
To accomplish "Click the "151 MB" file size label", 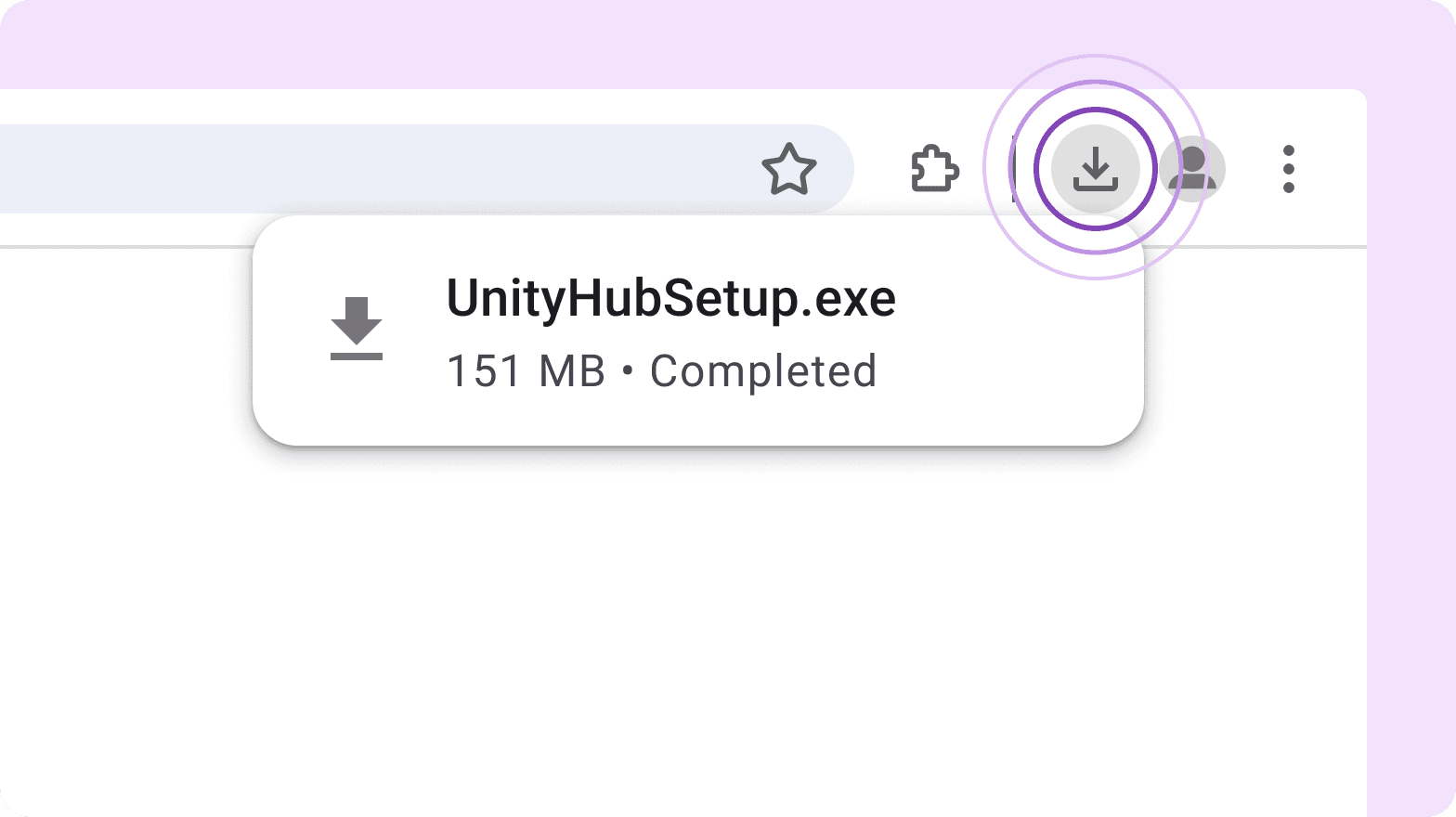I will pos(526,371).
